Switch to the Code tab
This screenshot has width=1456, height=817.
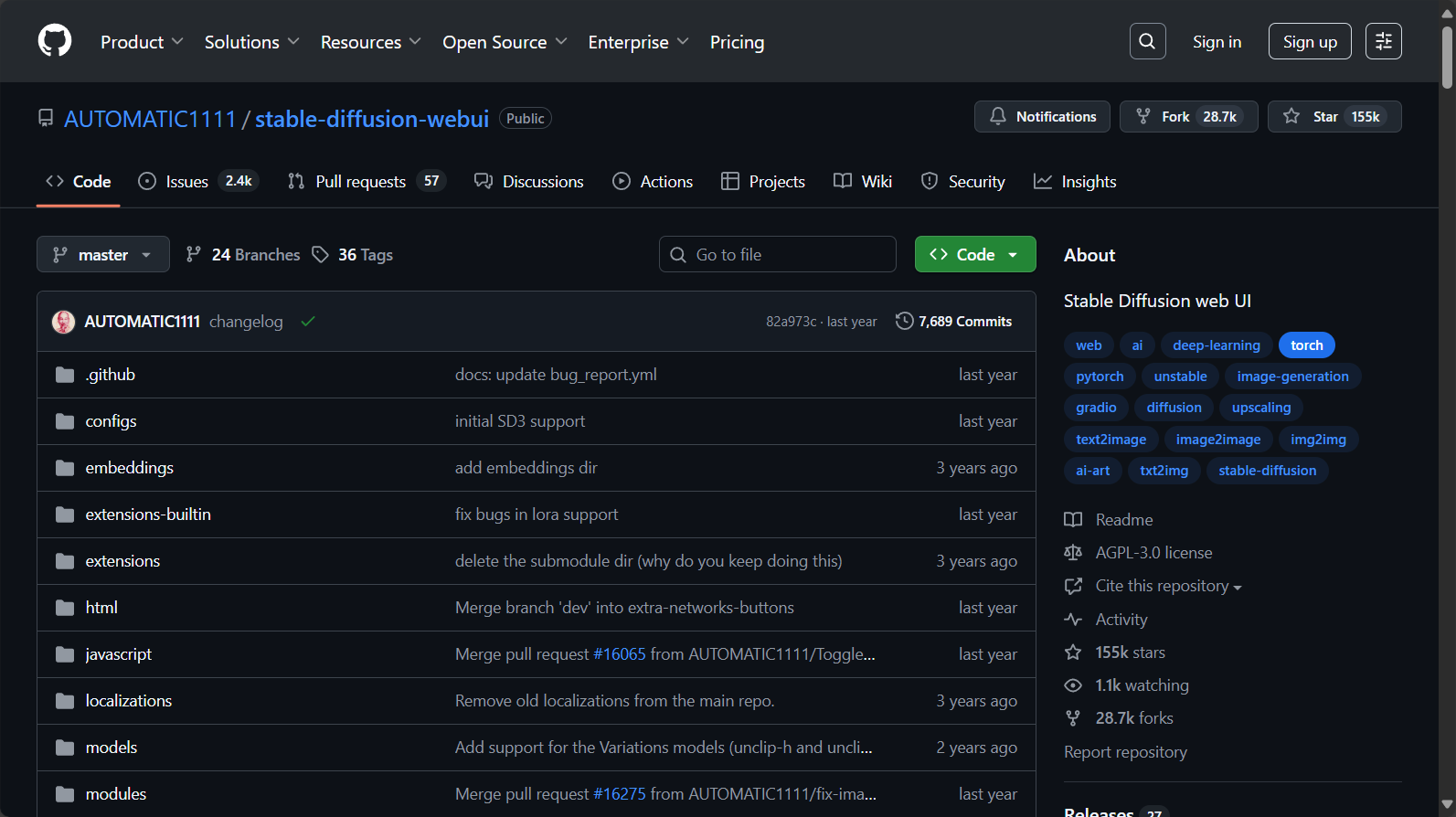coord(79,181)
